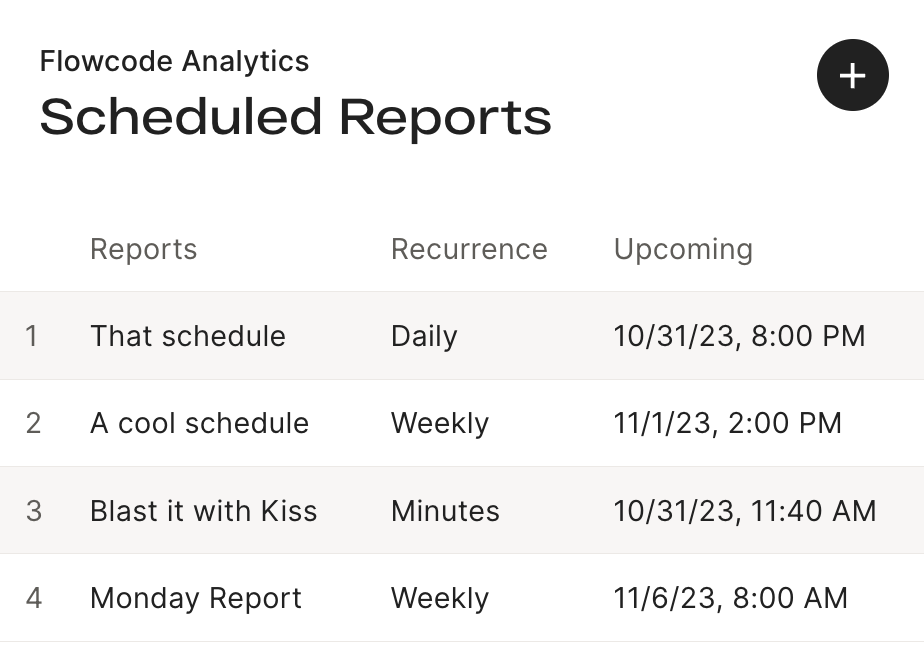Sort by the Upcoming column header
The height and width of the screenshot is (670, 924).
[683, 249]
